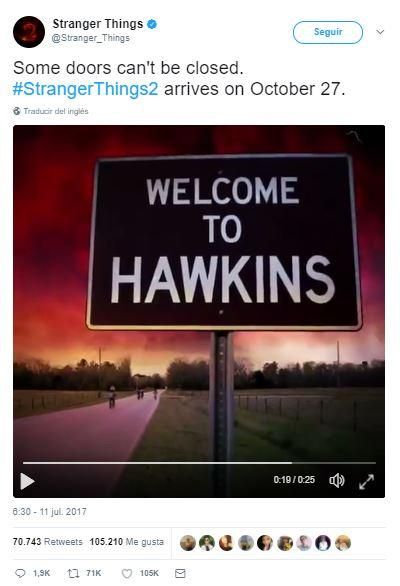
Task: Click the first liker avatar
Action: [188, 543]
